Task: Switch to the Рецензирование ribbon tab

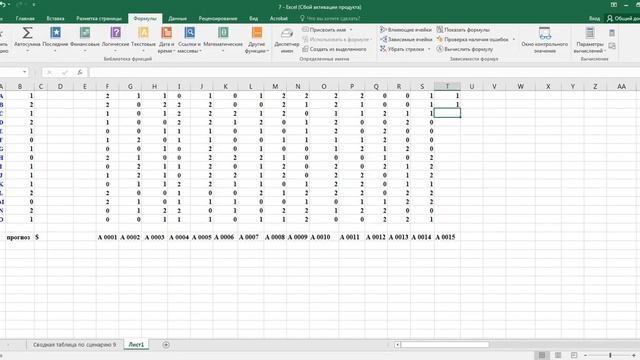Action: 218,18
